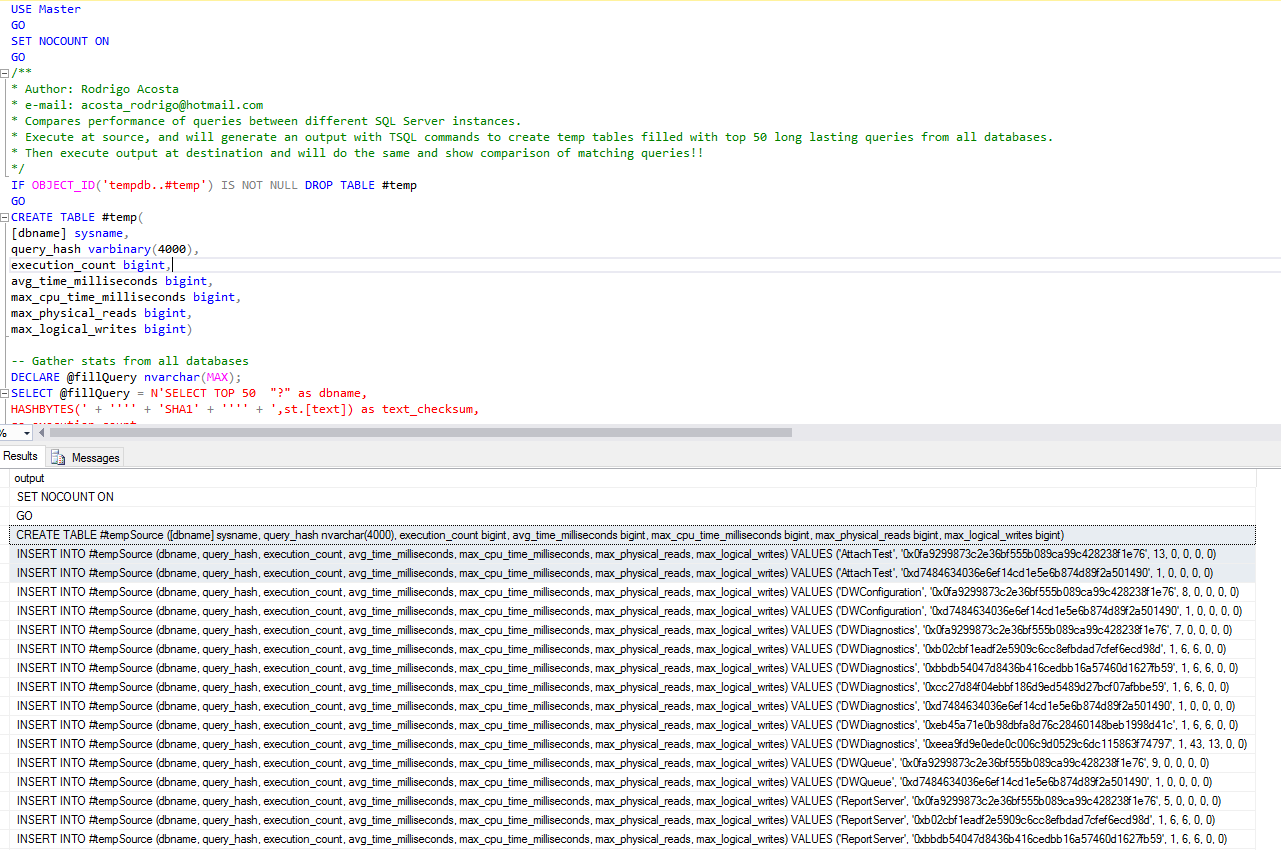The image size is (1281, 850).
Task: Select the AttachTest insert row ending 13, 0, 0, 0, 0
Action: pos(632,554)
